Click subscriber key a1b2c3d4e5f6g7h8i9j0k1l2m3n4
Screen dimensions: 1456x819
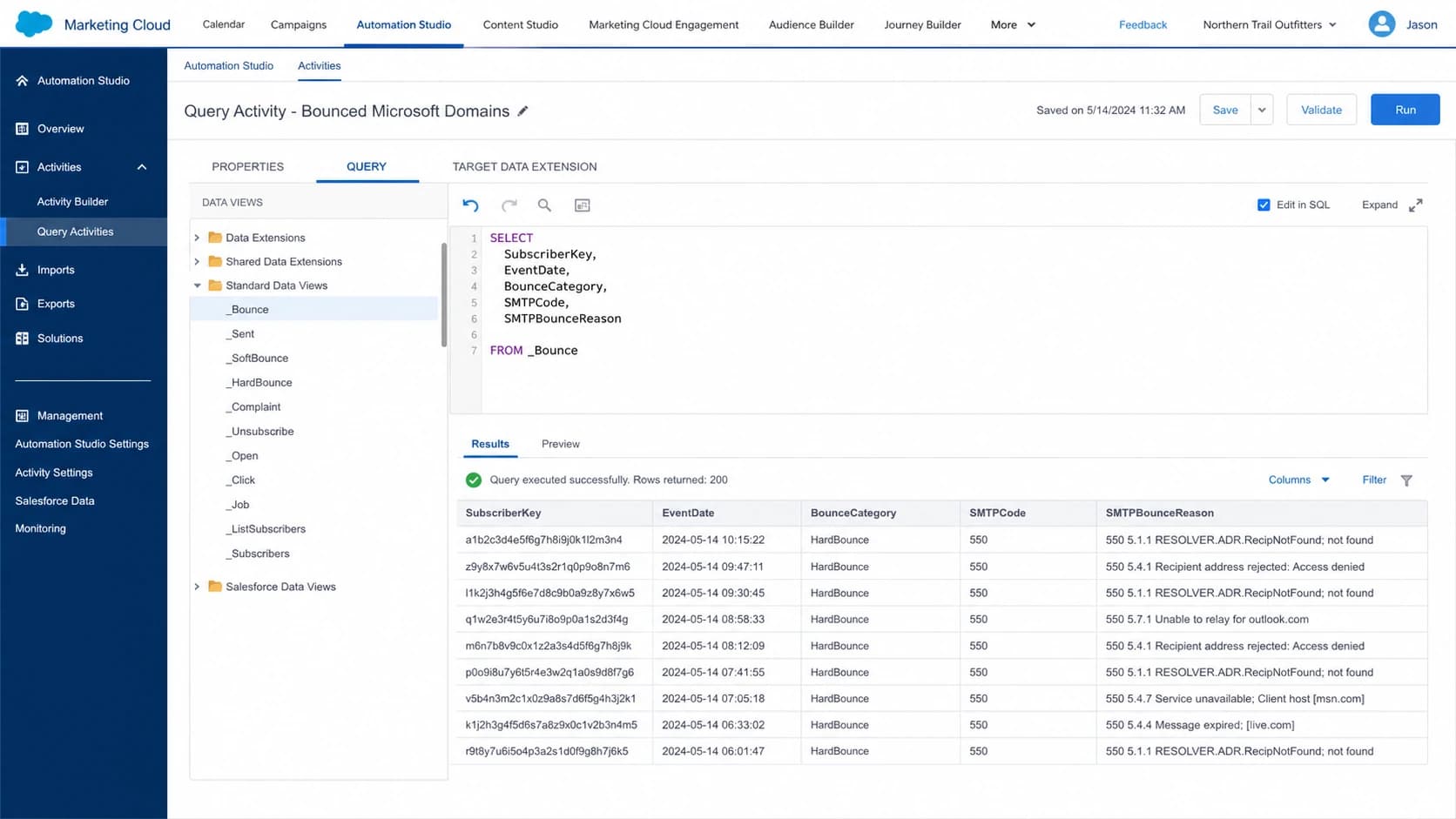[x=543, y=540]
